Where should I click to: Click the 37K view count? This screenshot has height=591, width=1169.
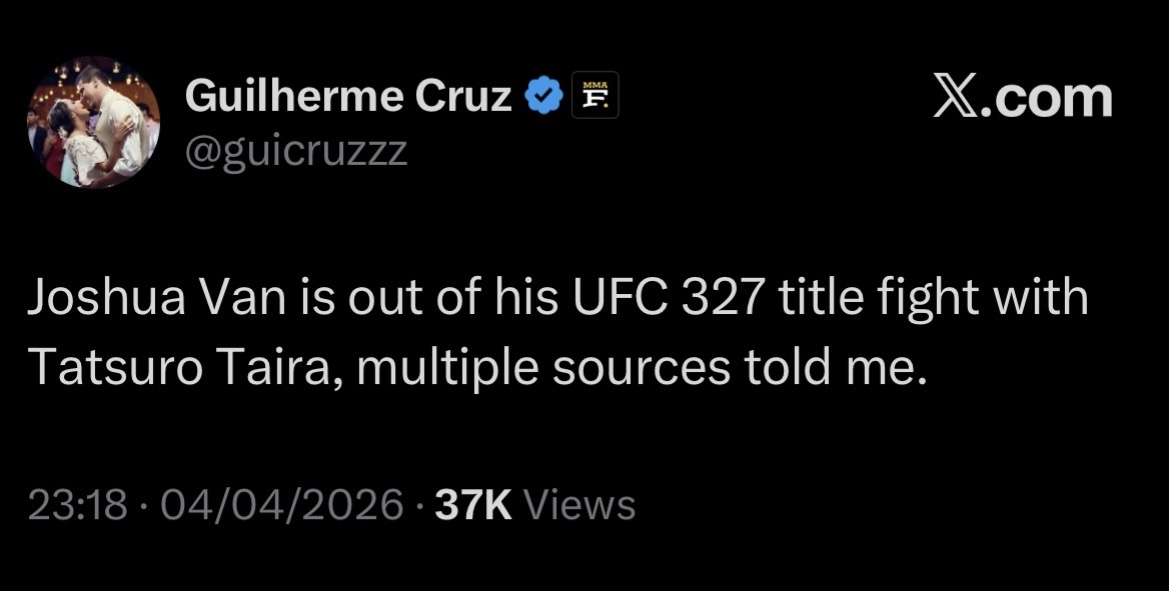pyautogui.click(x=473, y=506)
